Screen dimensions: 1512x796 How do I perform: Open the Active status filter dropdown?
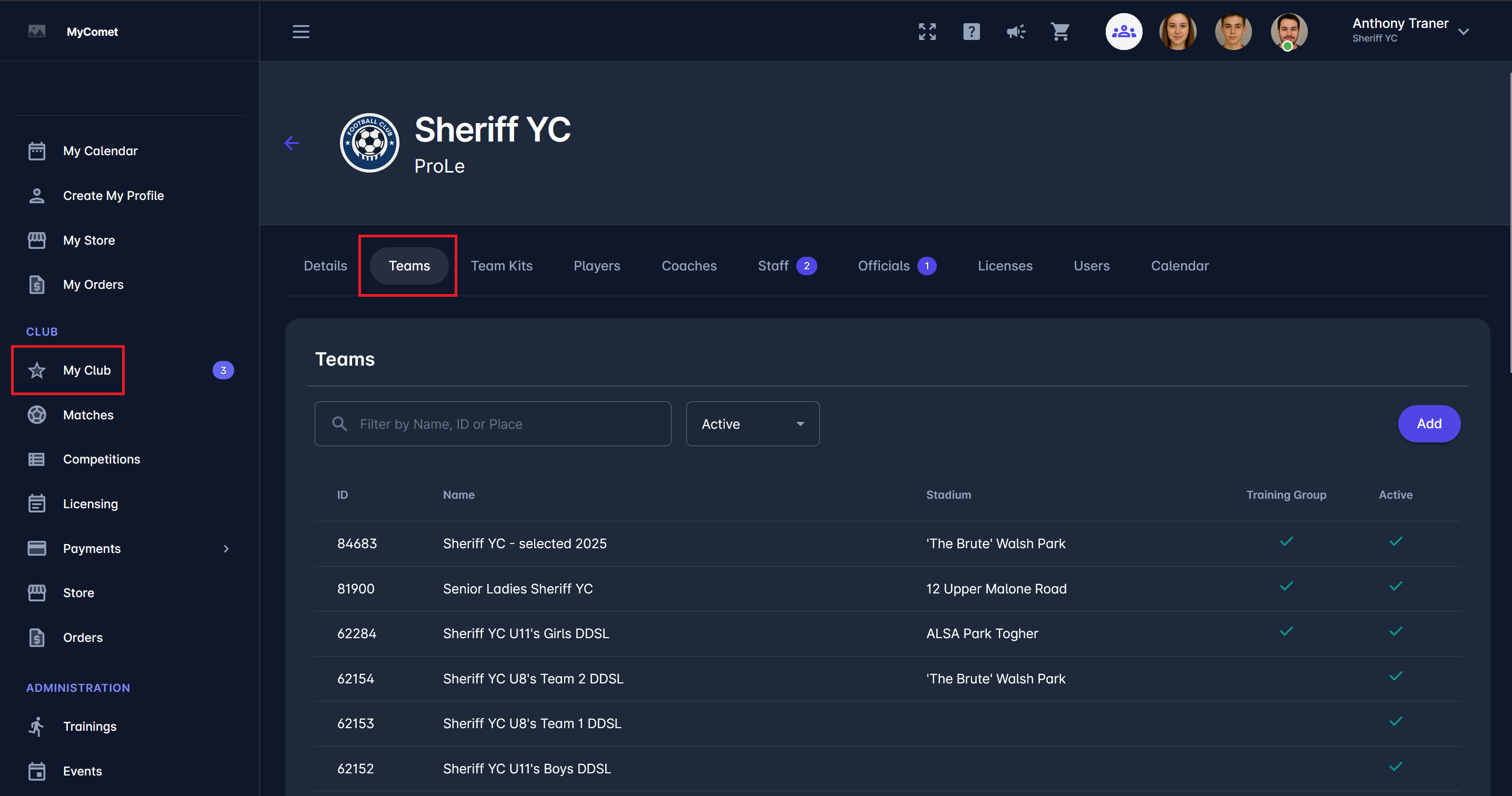click(x=753, y=424)
